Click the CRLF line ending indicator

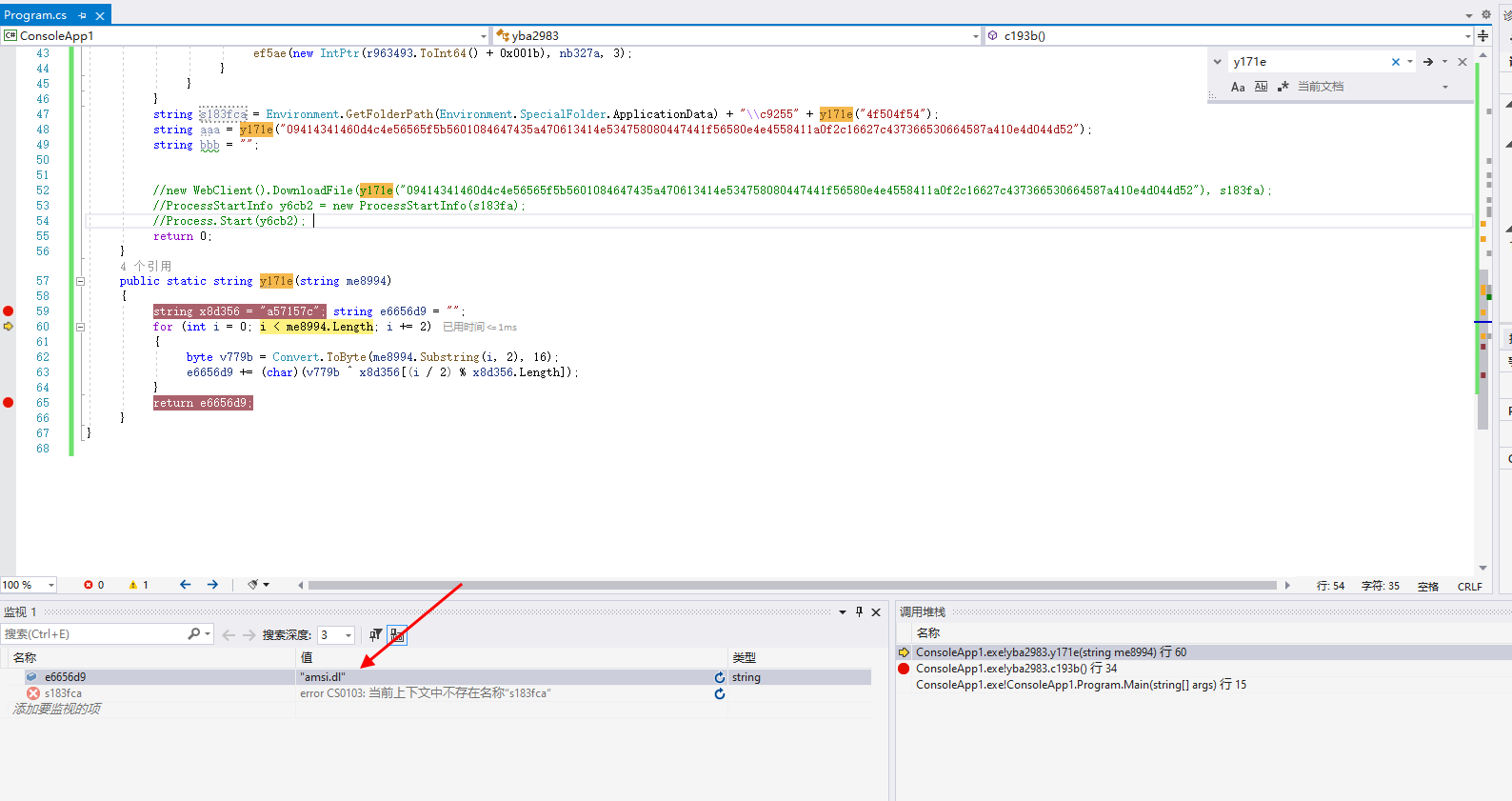click(x=1470, y=587)
